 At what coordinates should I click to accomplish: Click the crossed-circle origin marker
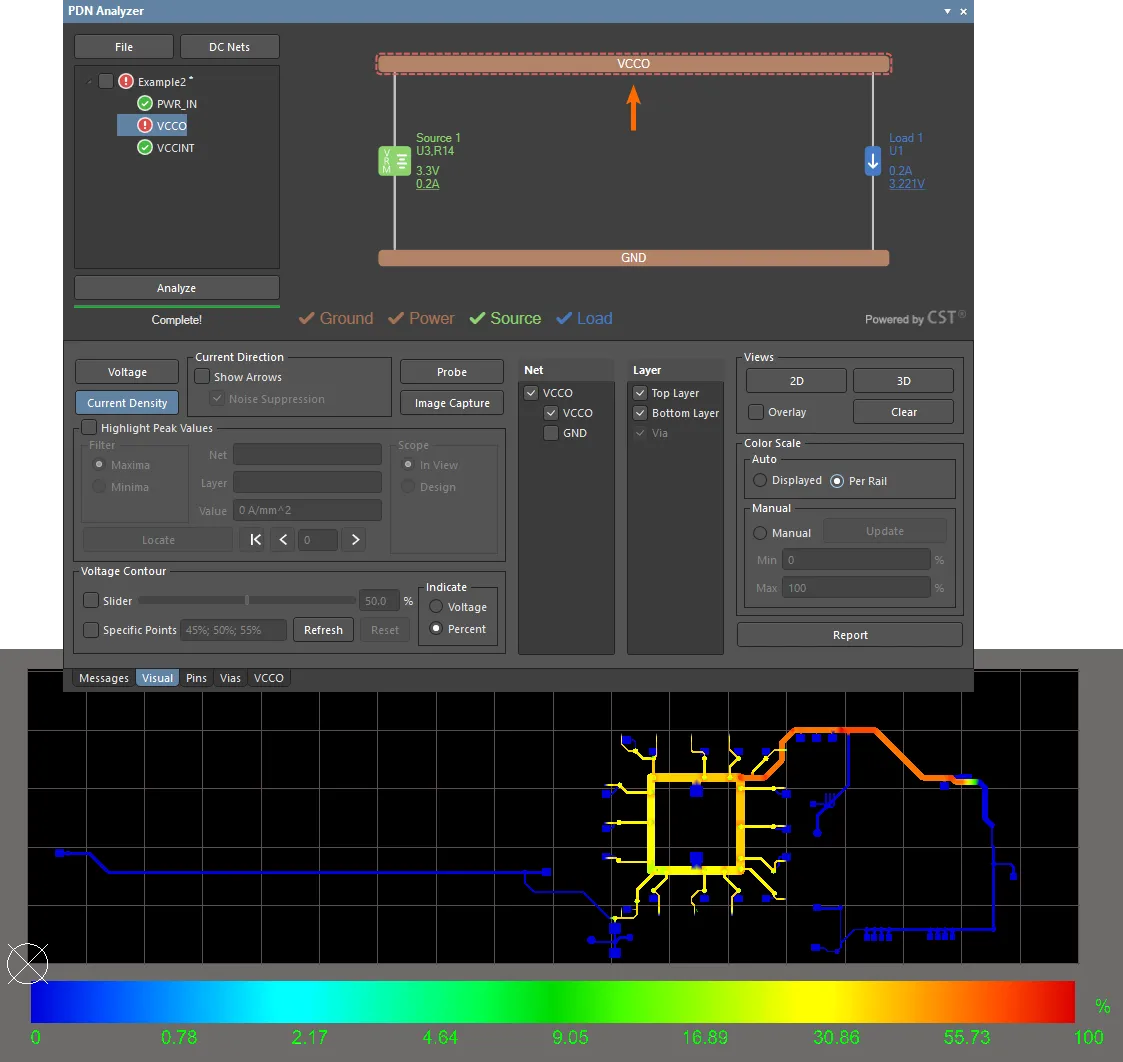27,963
